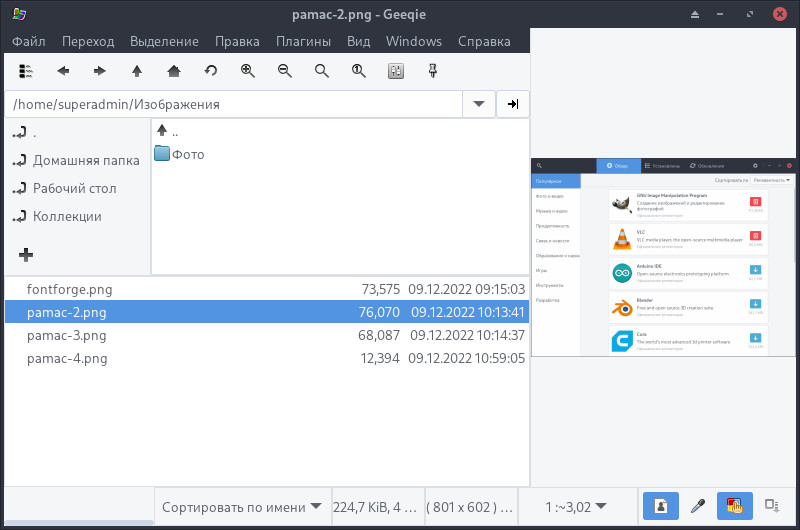
Task: Open the zoom ratio 1:~3,02 dropdown
Action: (x=575, y=506)
